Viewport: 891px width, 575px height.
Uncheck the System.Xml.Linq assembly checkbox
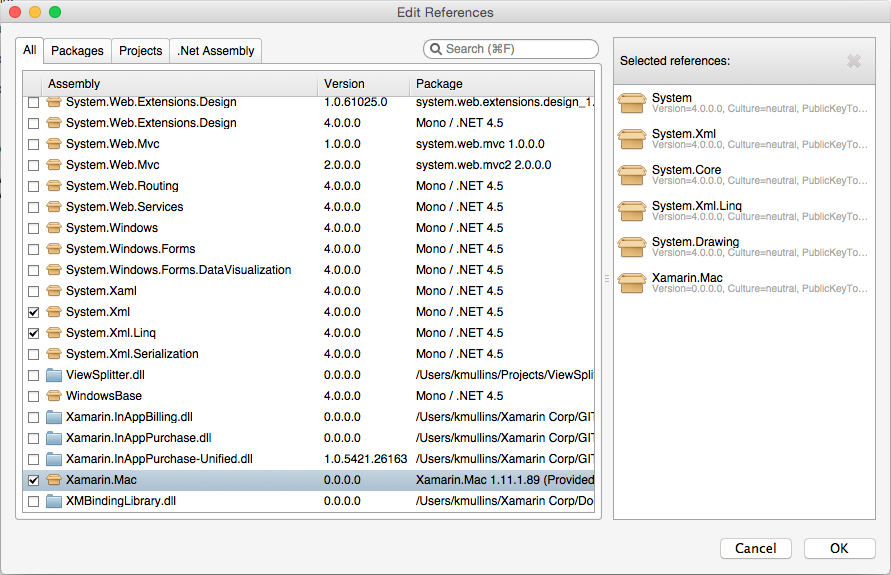(x=34, y=333)
